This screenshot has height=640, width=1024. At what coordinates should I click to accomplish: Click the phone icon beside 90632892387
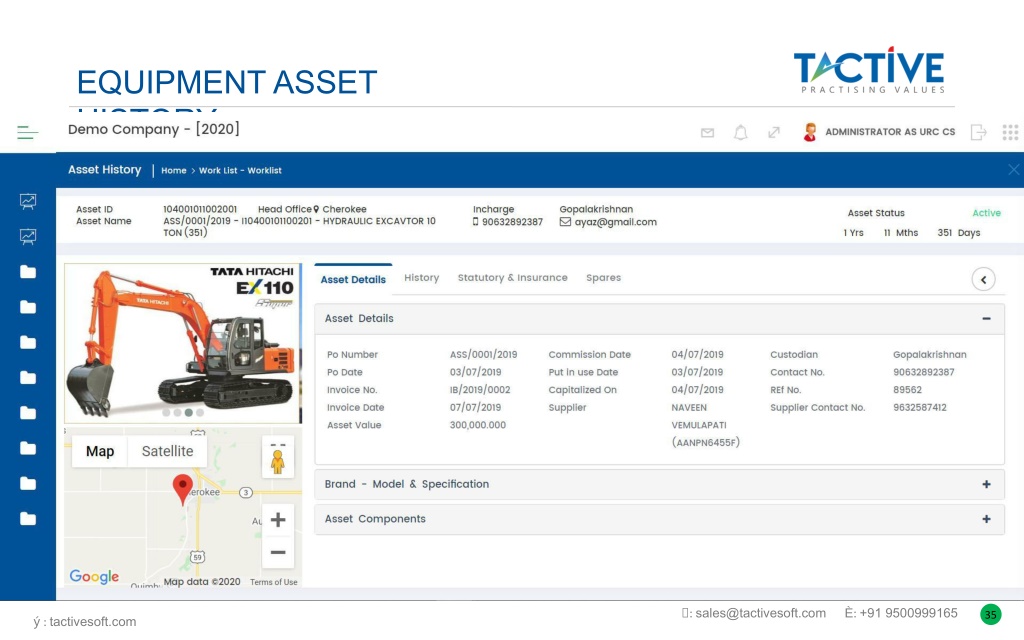(x=475, y=222)
